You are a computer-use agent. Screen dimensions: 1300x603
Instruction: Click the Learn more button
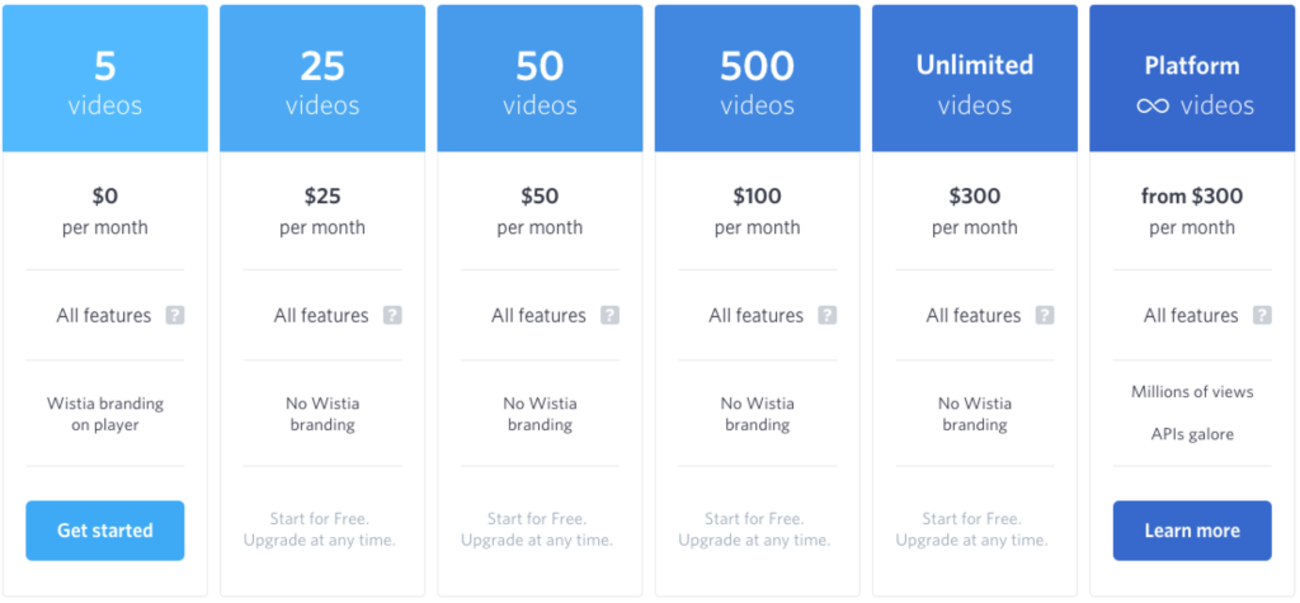click(x=1192, y=531)
